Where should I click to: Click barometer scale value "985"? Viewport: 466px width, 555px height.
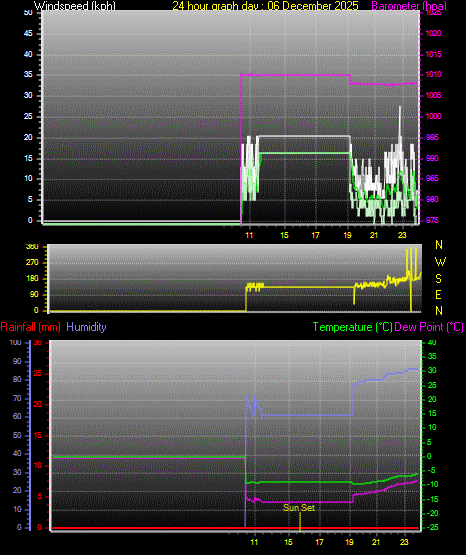[432, 178]
